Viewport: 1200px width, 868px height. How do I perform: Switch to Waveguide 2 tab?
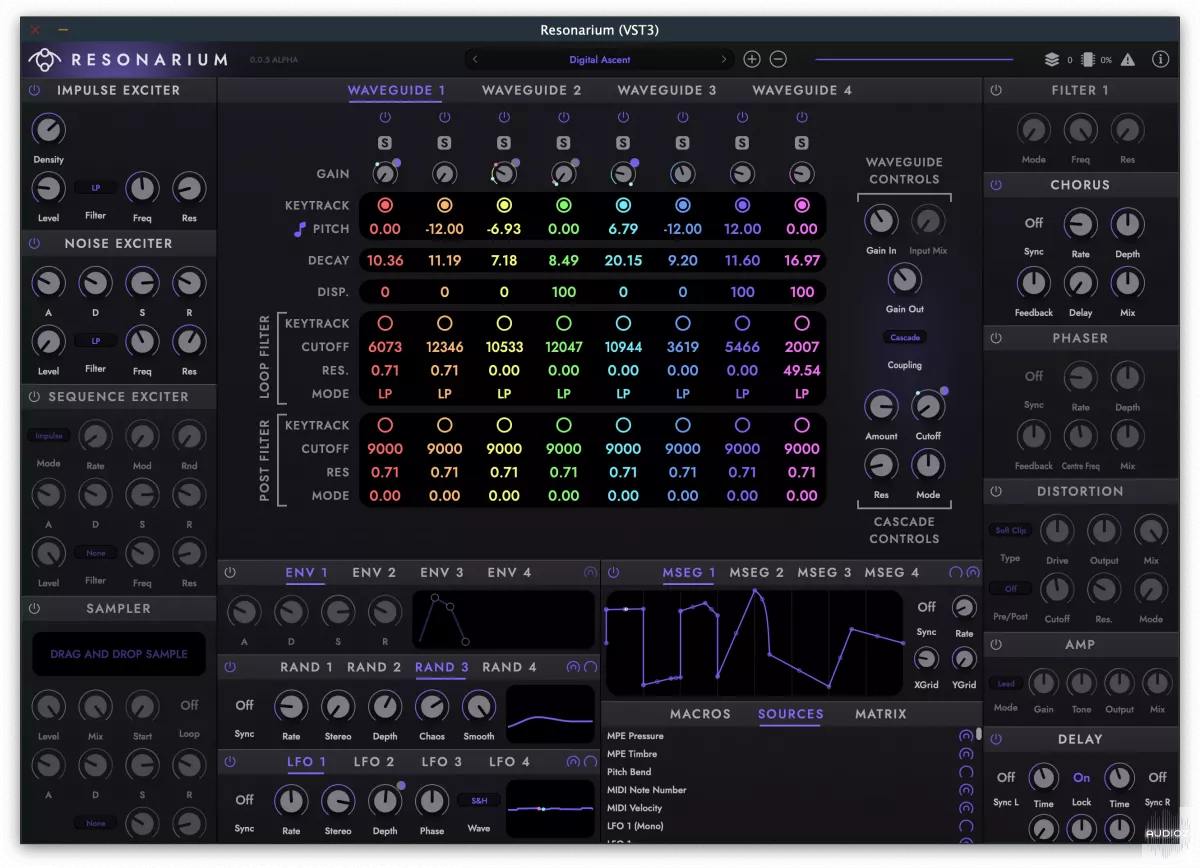tap(531, 90)
